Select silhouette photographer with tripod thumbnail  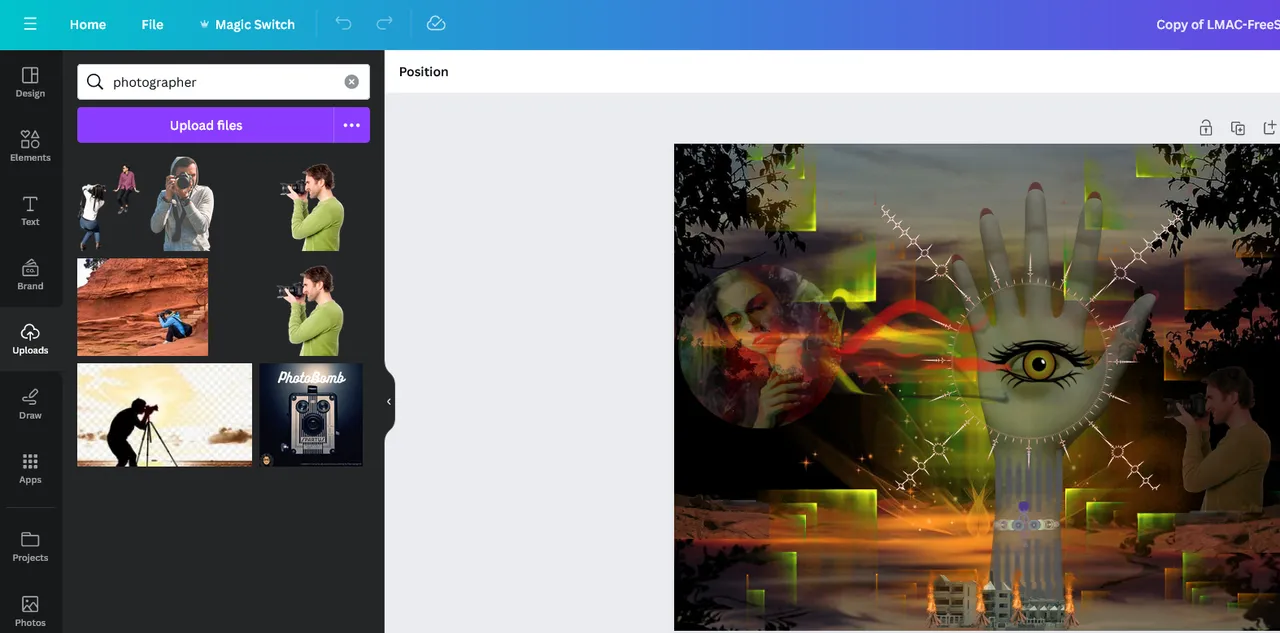click(165, 415)
